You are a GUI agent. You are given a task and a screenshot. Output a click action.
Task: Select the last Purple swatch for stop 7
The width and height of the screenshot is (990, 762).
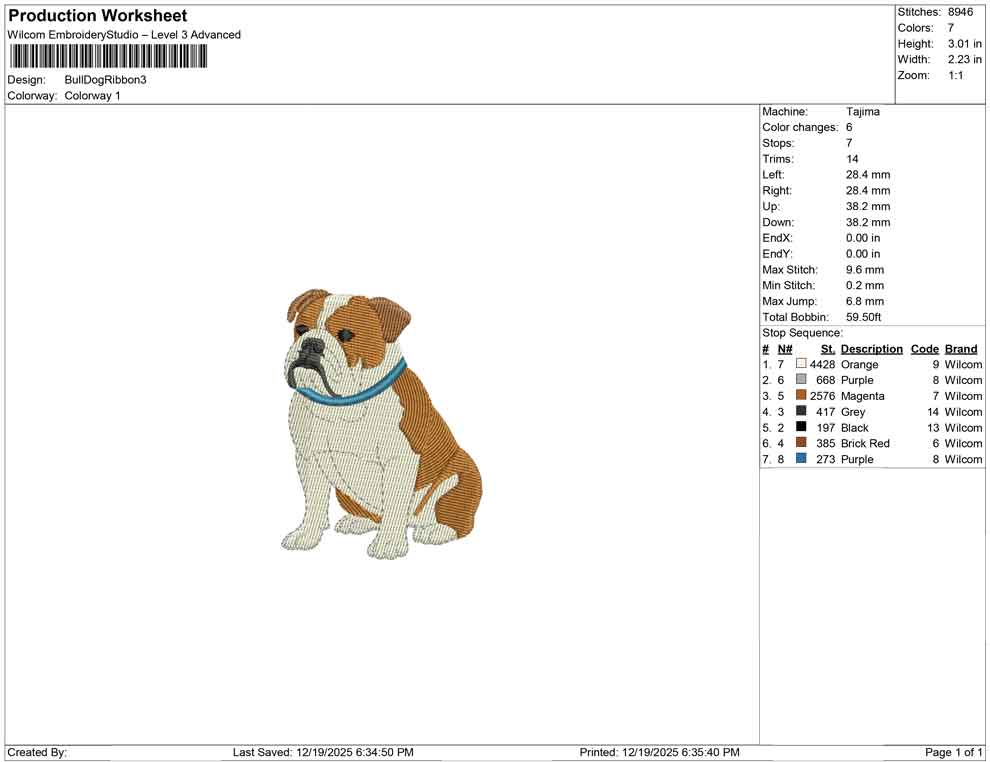tap(800, 459)
